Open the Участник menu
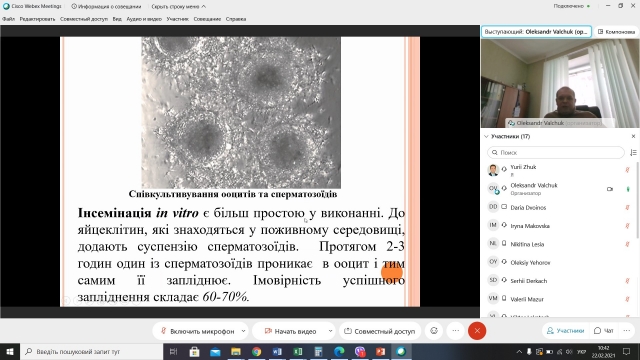 pyautogui.click(x=178, y=19)
